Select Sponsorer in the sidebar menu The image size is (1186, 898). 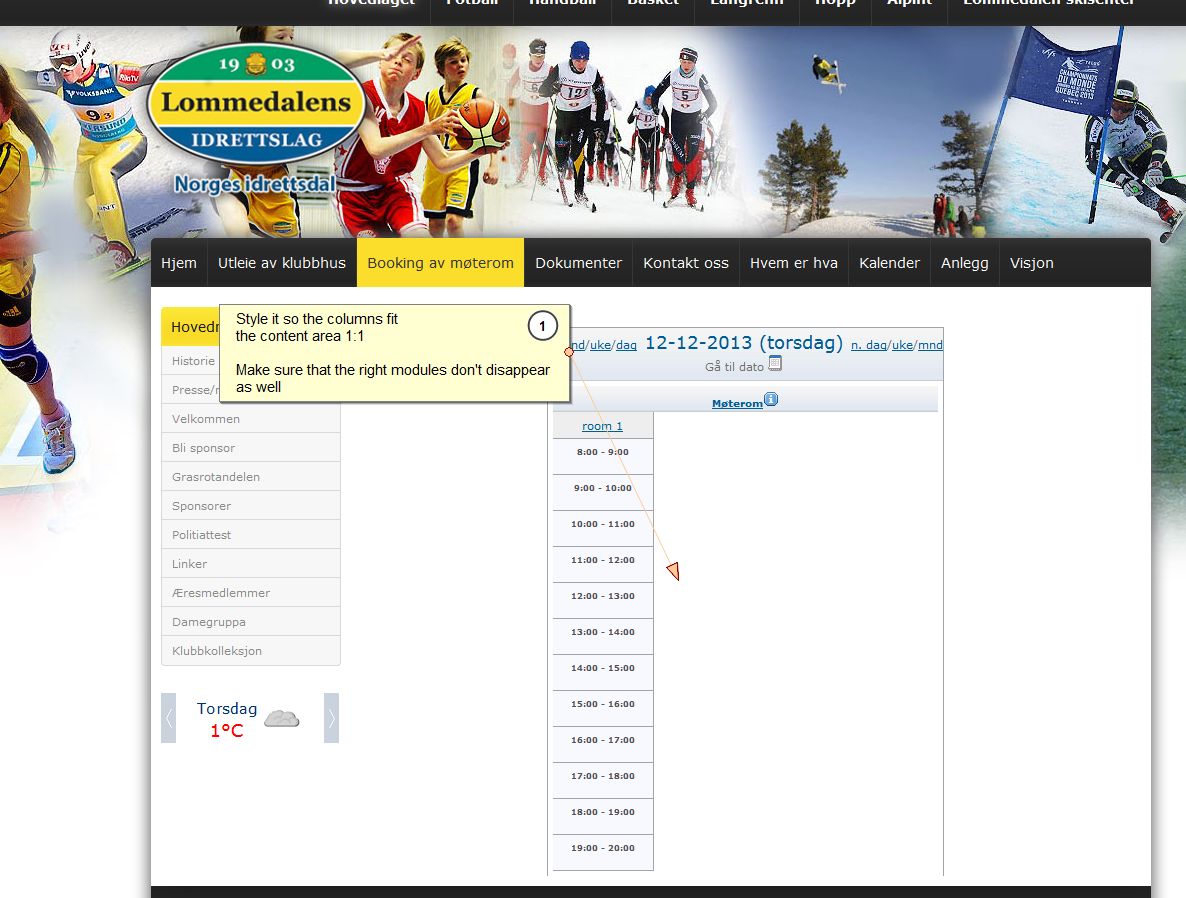point(250,506)
